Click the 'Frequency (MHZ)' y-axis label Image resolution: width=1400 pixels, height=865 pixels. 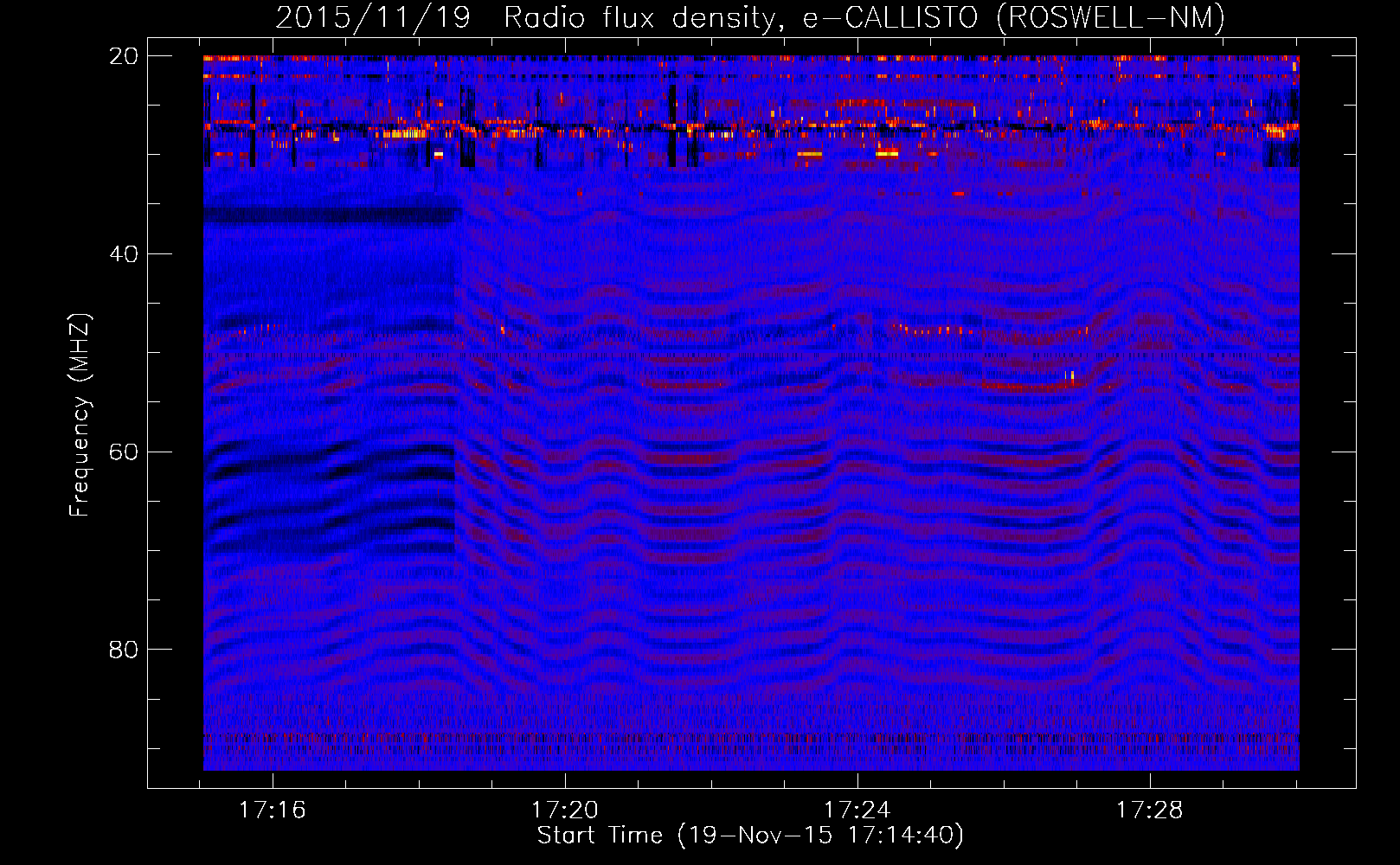pos(80,415)
